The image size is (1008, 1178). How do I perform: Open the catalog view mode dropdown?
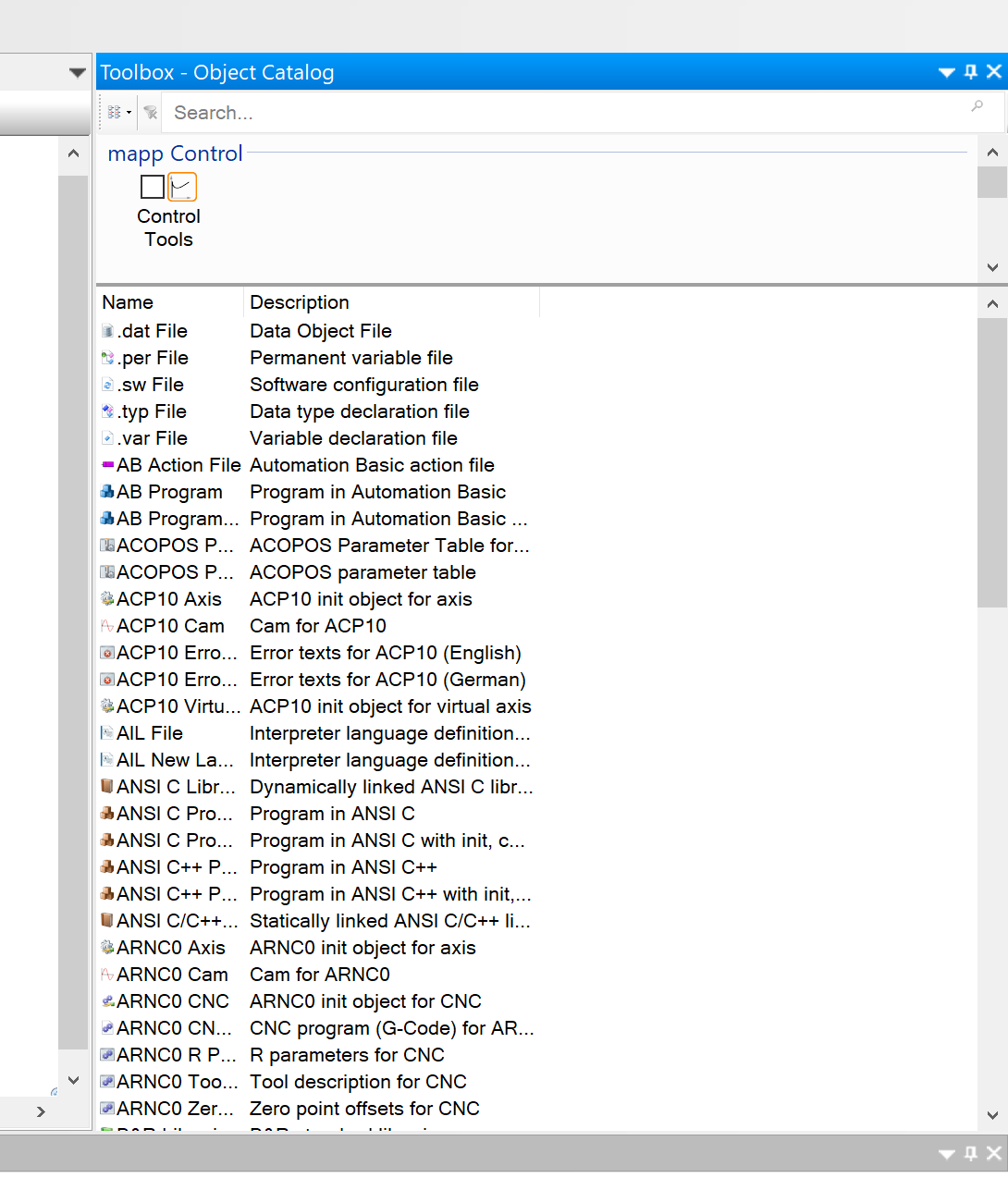[119, 113]
